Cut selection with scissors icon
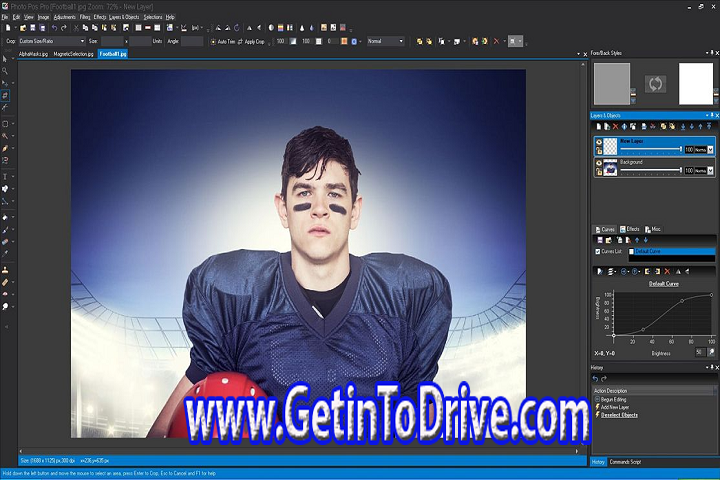The image size is (720, 480). [x=76, y=28]
